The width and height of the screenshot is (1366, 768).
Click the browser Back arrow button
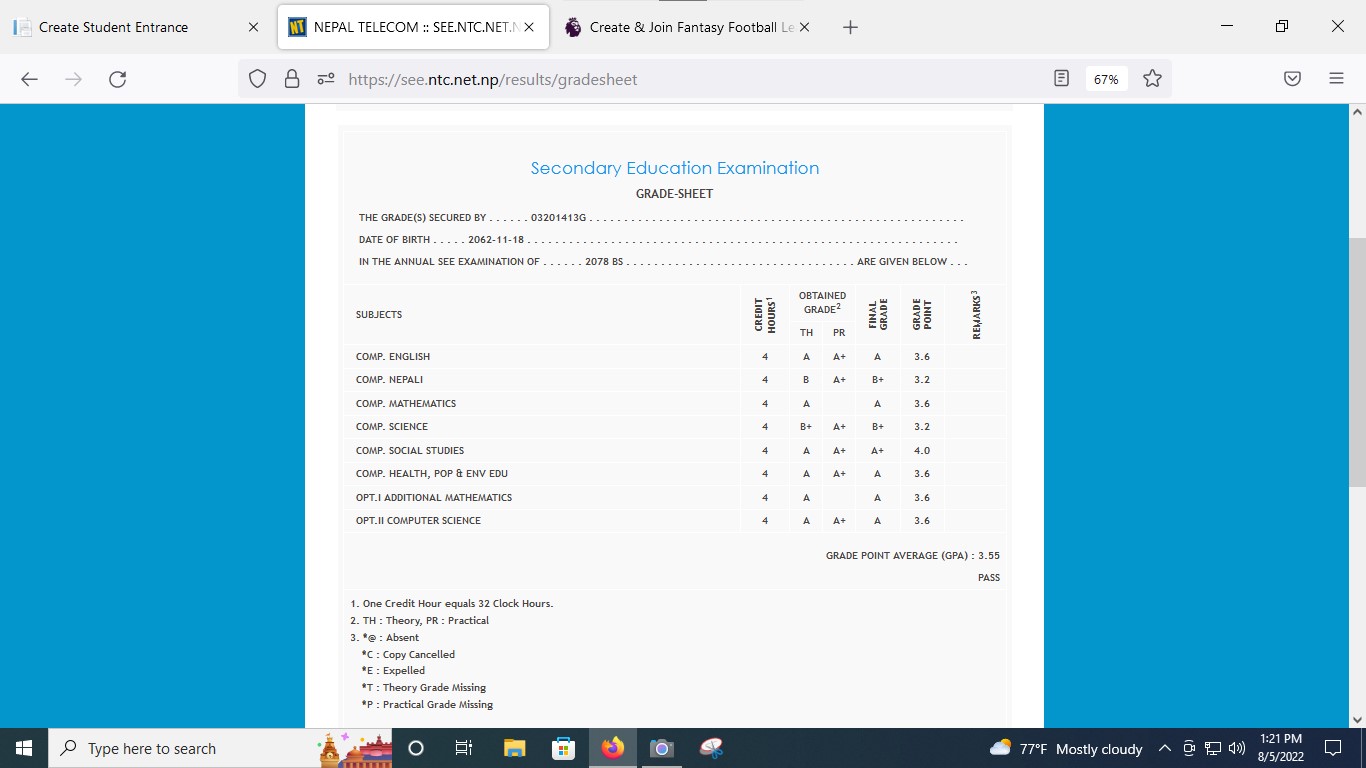29,79
